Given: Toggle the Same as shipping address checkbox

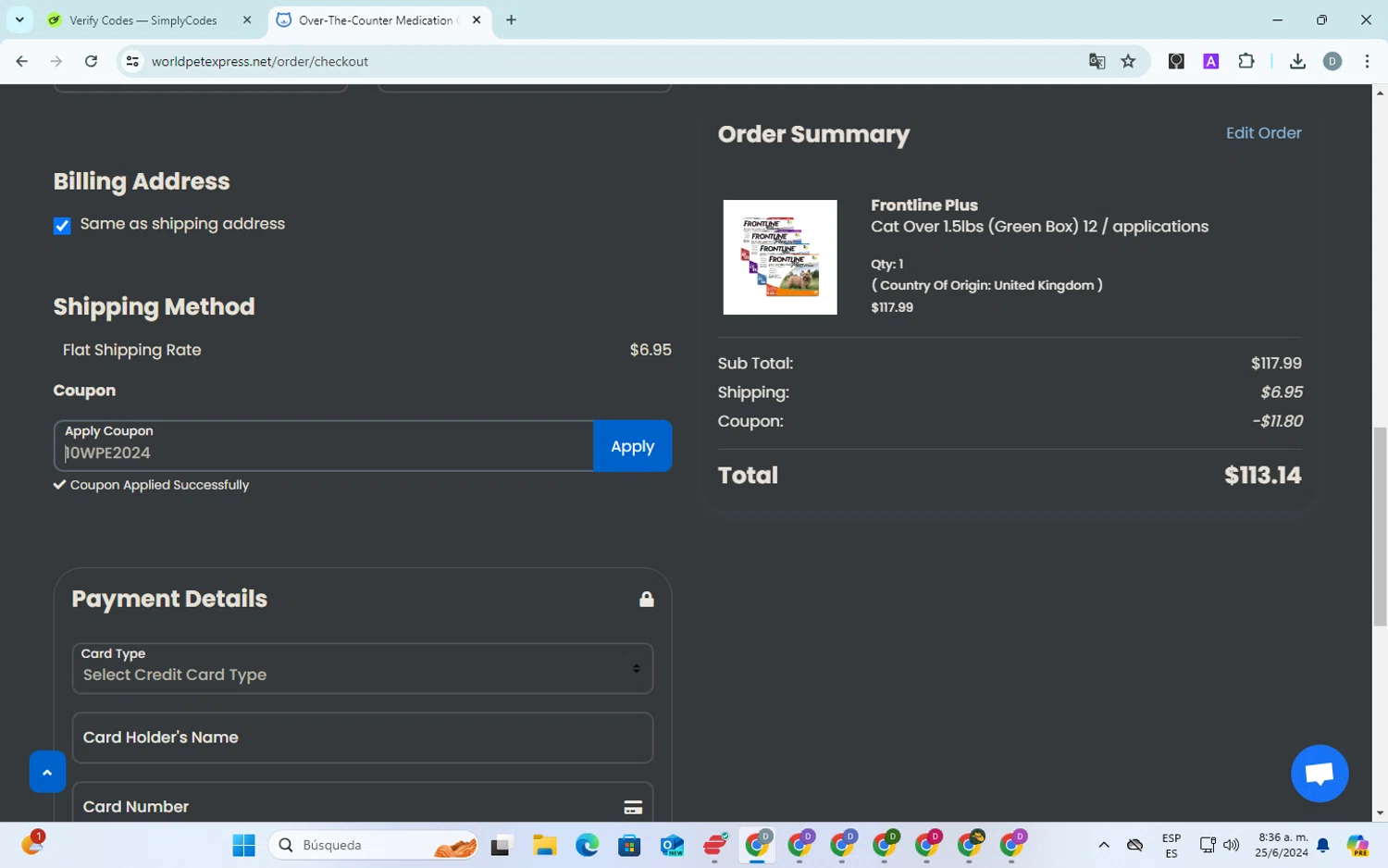Looking at the screenshot, I should tap(62, 226).
